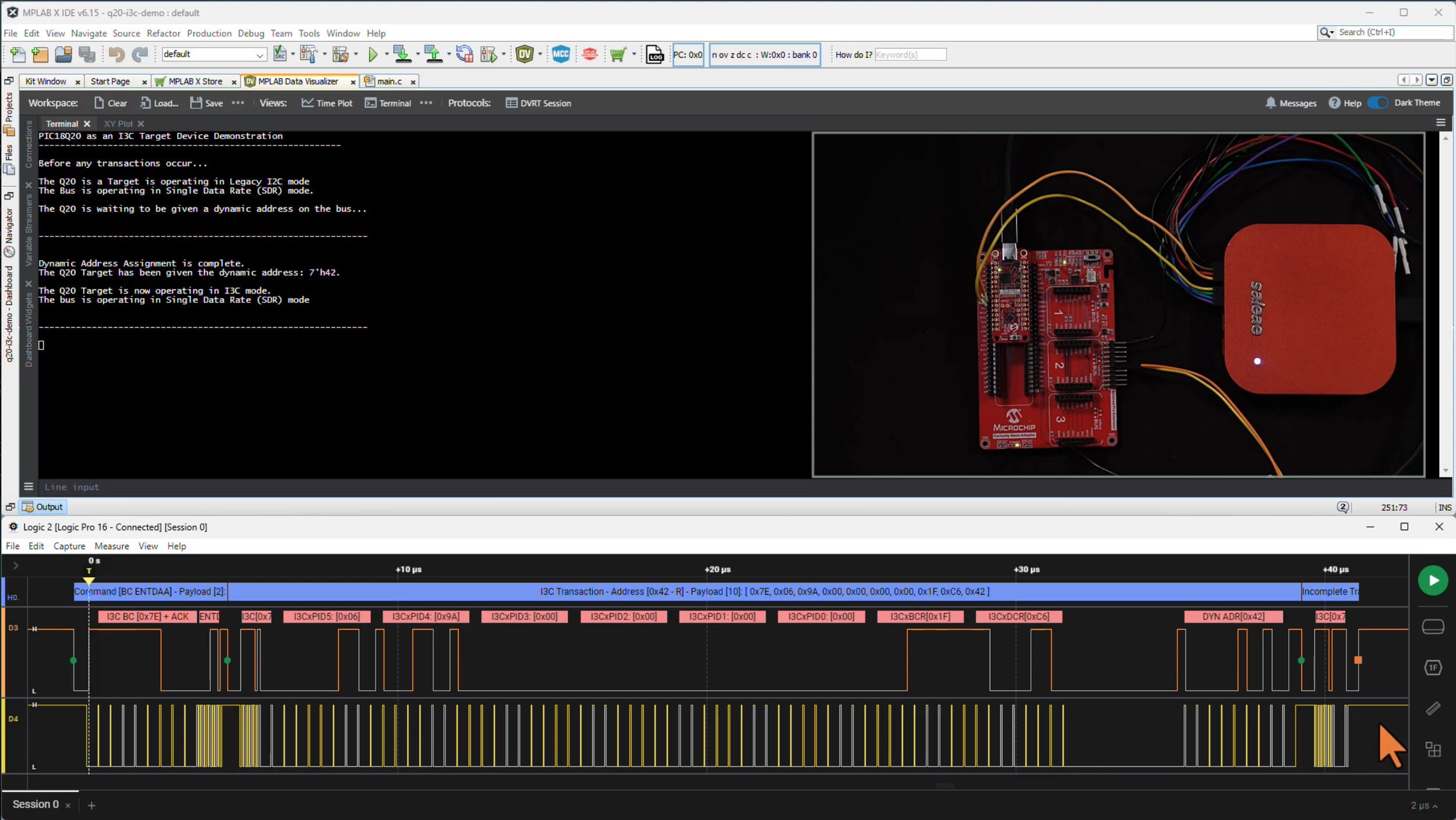Click Make and Program Device icon
Image resolution: width=1456 pixels, height=820 pixels.
[402, 54]
